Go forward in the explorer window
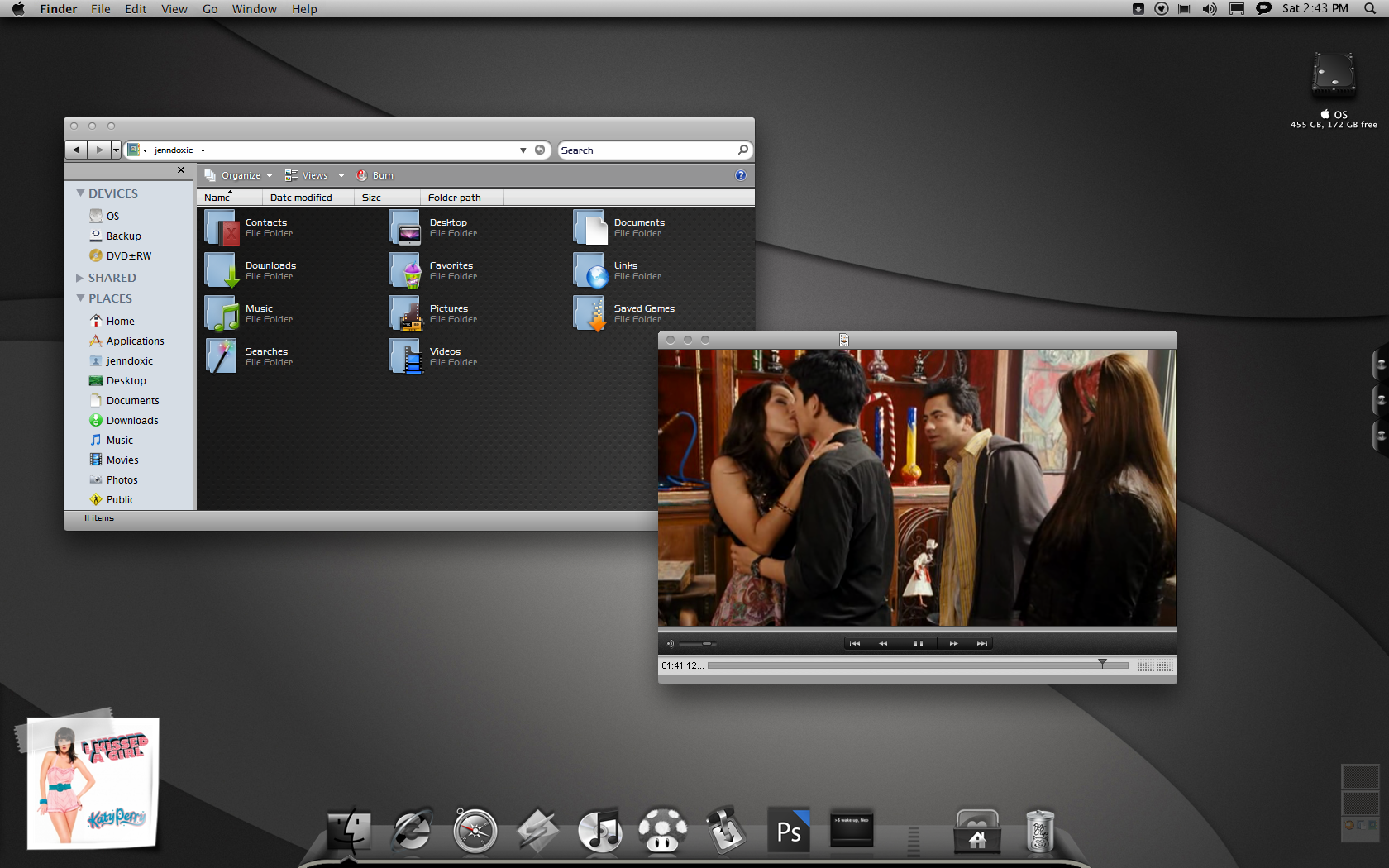Viewport: 1389px width, 868px height. pos(99,150)
